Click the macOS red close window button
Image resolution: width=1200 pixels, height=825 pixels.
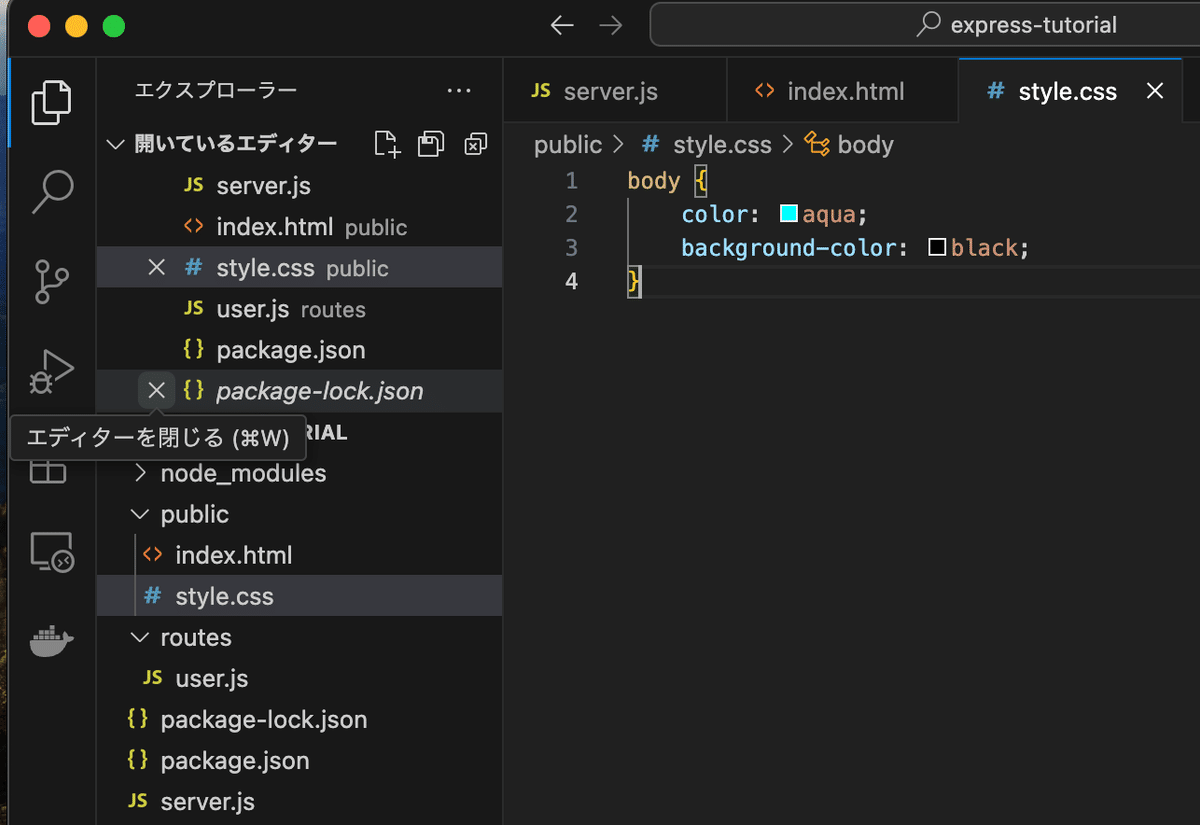39,26
